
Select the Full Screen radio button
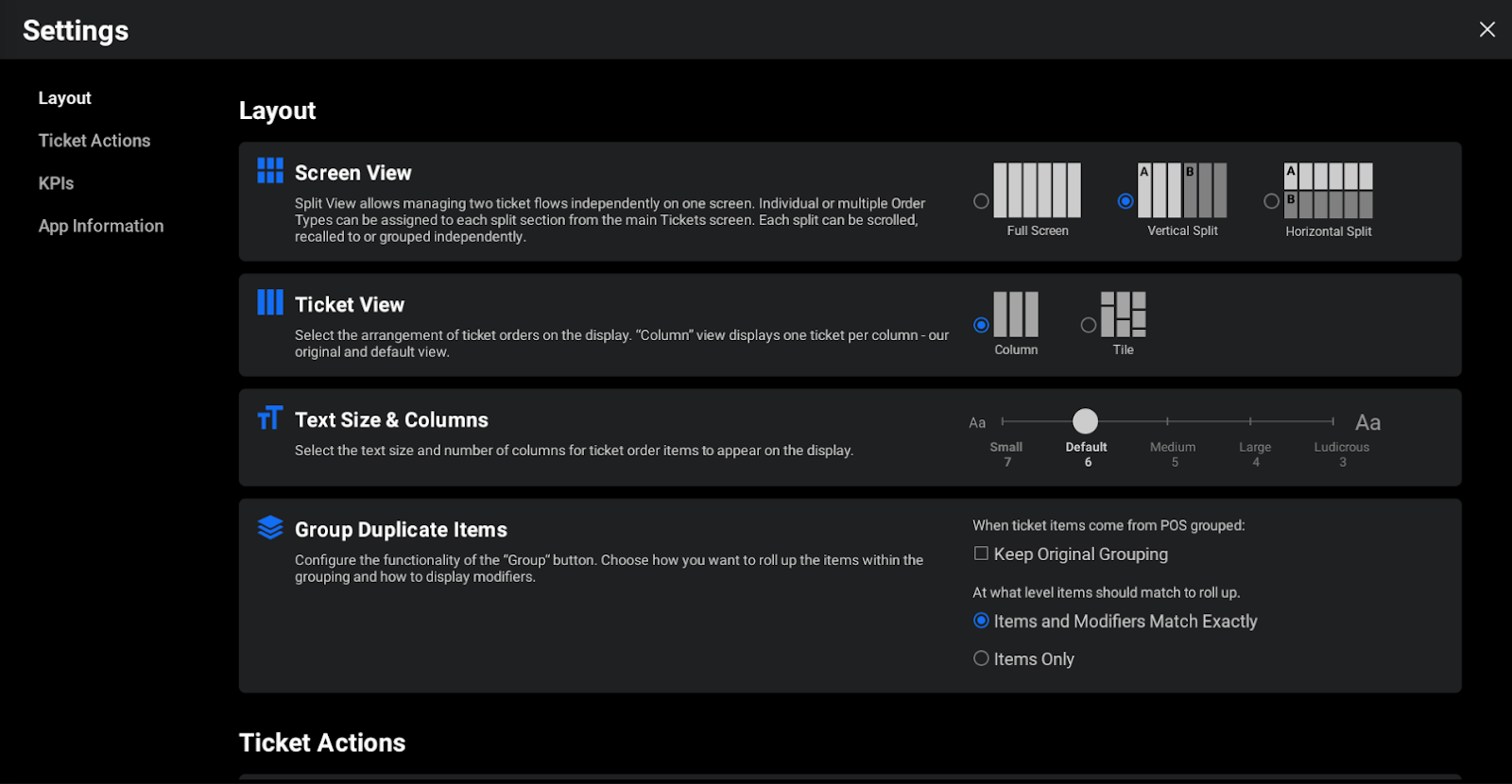(x=982, y=201)
